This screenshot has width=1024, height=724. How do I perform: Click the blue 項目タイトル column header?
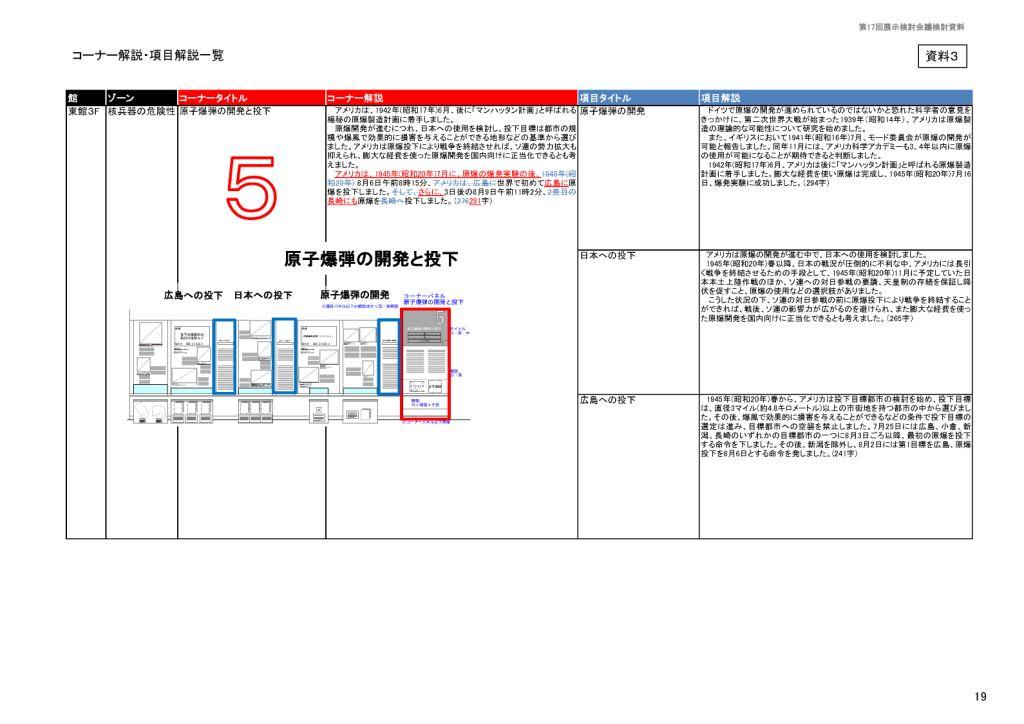pyautogui.click(x=638, y=98)
